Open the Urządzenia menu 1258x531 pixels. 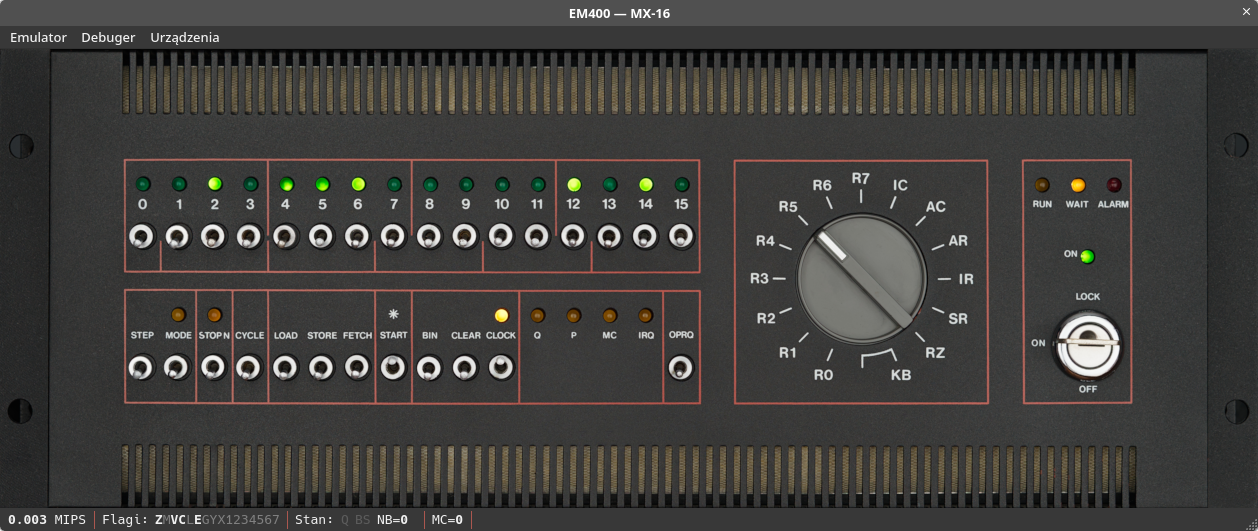point(185,37)
